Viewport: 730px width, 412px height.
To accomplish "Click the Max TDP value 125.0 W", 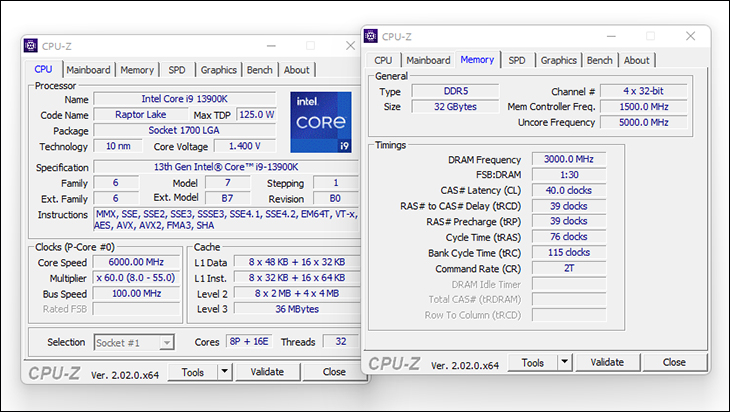I will [x=257, y=115].
